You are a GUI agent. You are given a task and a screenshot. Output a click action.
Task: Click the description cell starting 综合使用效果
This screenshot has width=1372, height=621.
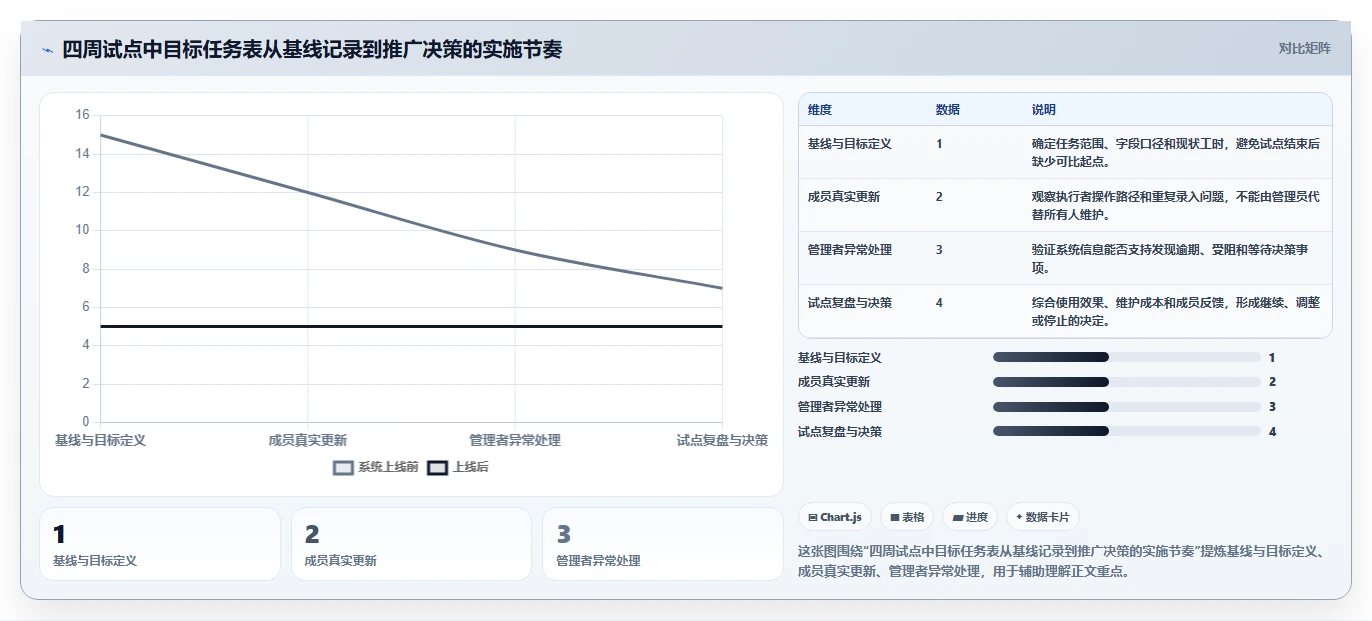[x=1176, y=311]
